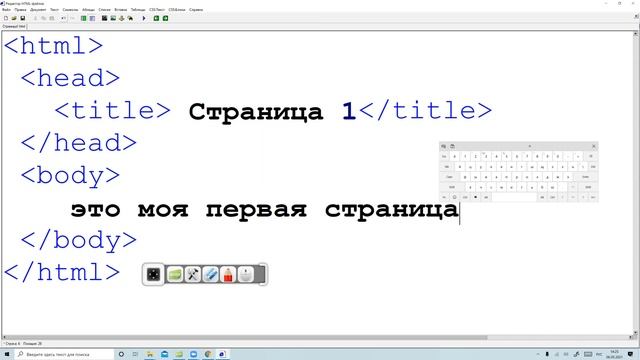Open the Правка menu
The image size is (640, 360).
point(20,9)
